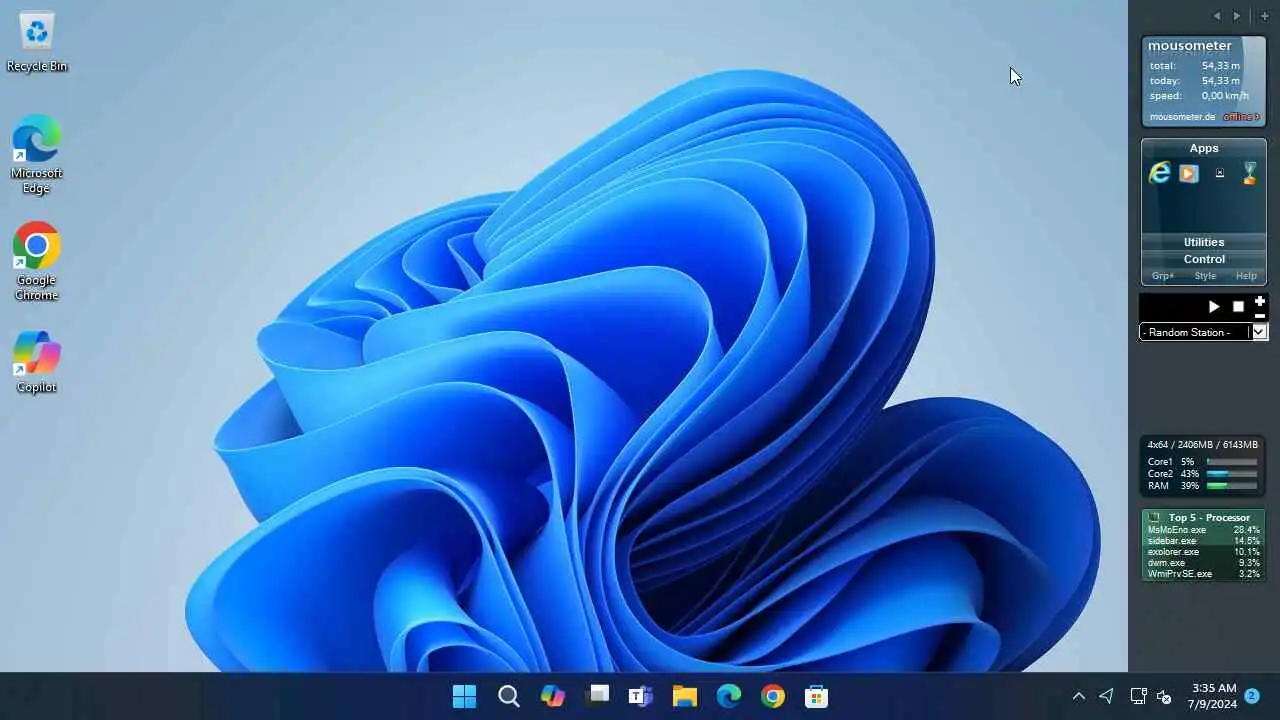The width and height of the screenshot is (1280, 720).
Task: Select the Microsoft Edge desktop shortcut
Action: point(37,155)
